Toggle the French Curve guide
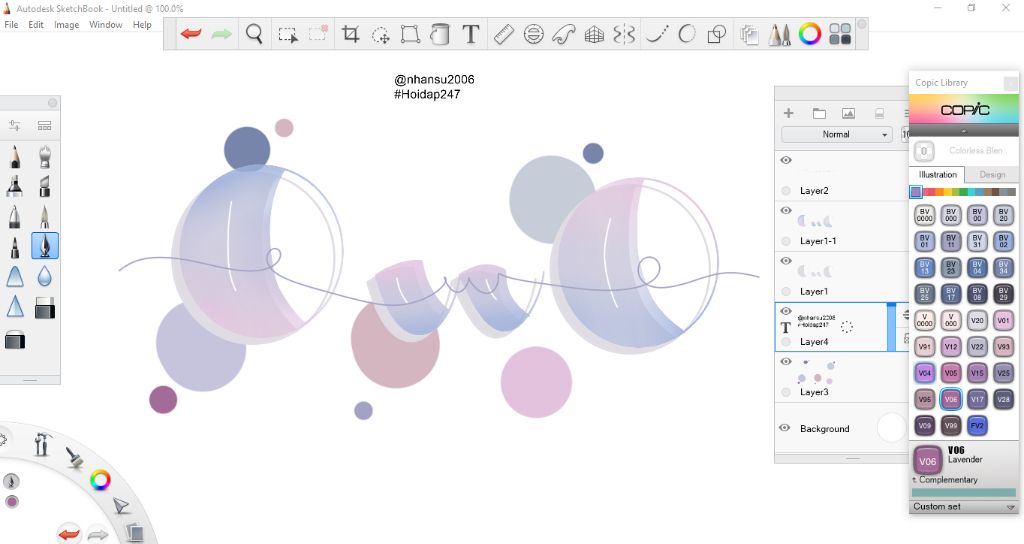The image size is (1024, 544). pyautogui.click(x=564, y=34)
